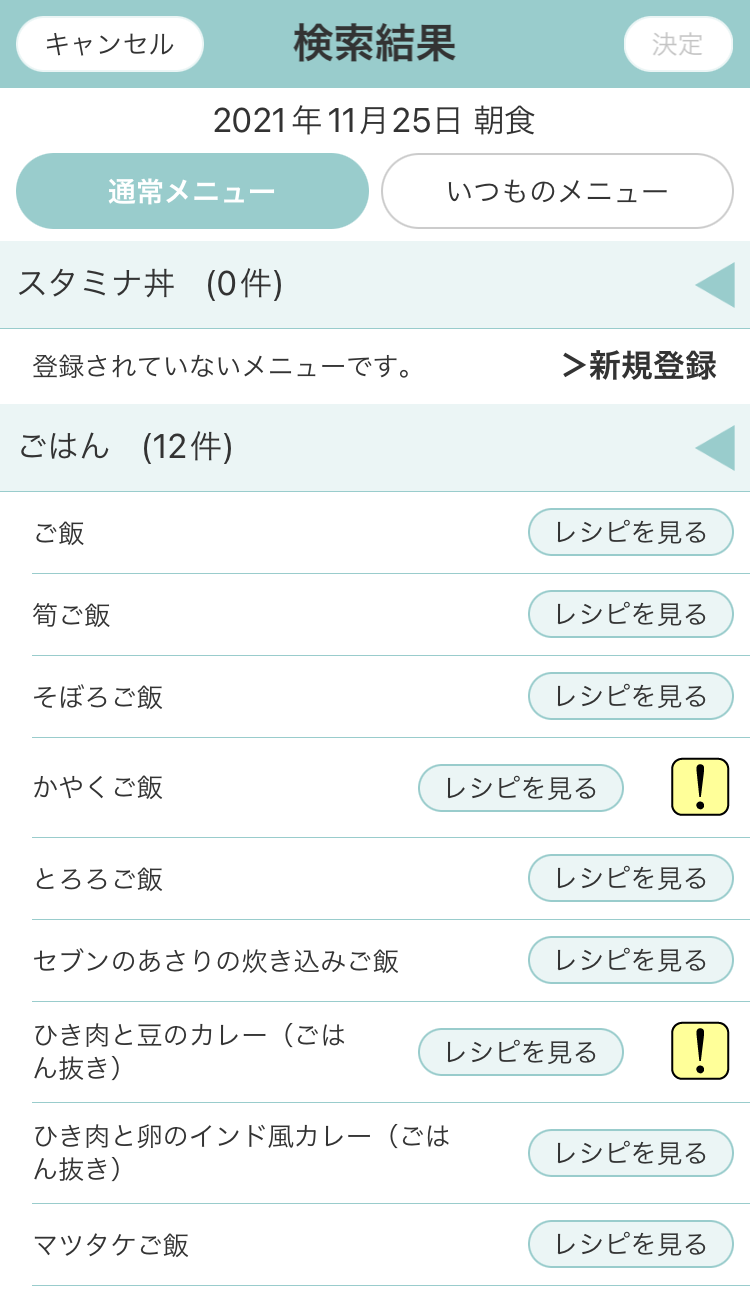Open recipe for マツタケご飯

[630, 1244]
